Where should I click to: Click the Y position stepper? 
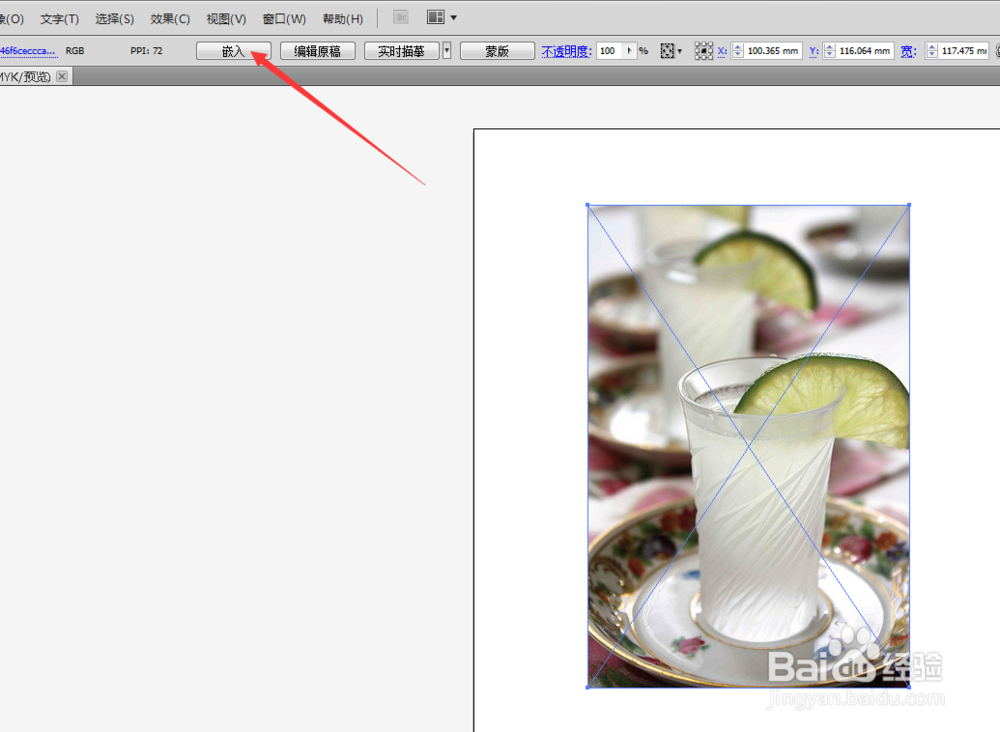click(830, 51)
